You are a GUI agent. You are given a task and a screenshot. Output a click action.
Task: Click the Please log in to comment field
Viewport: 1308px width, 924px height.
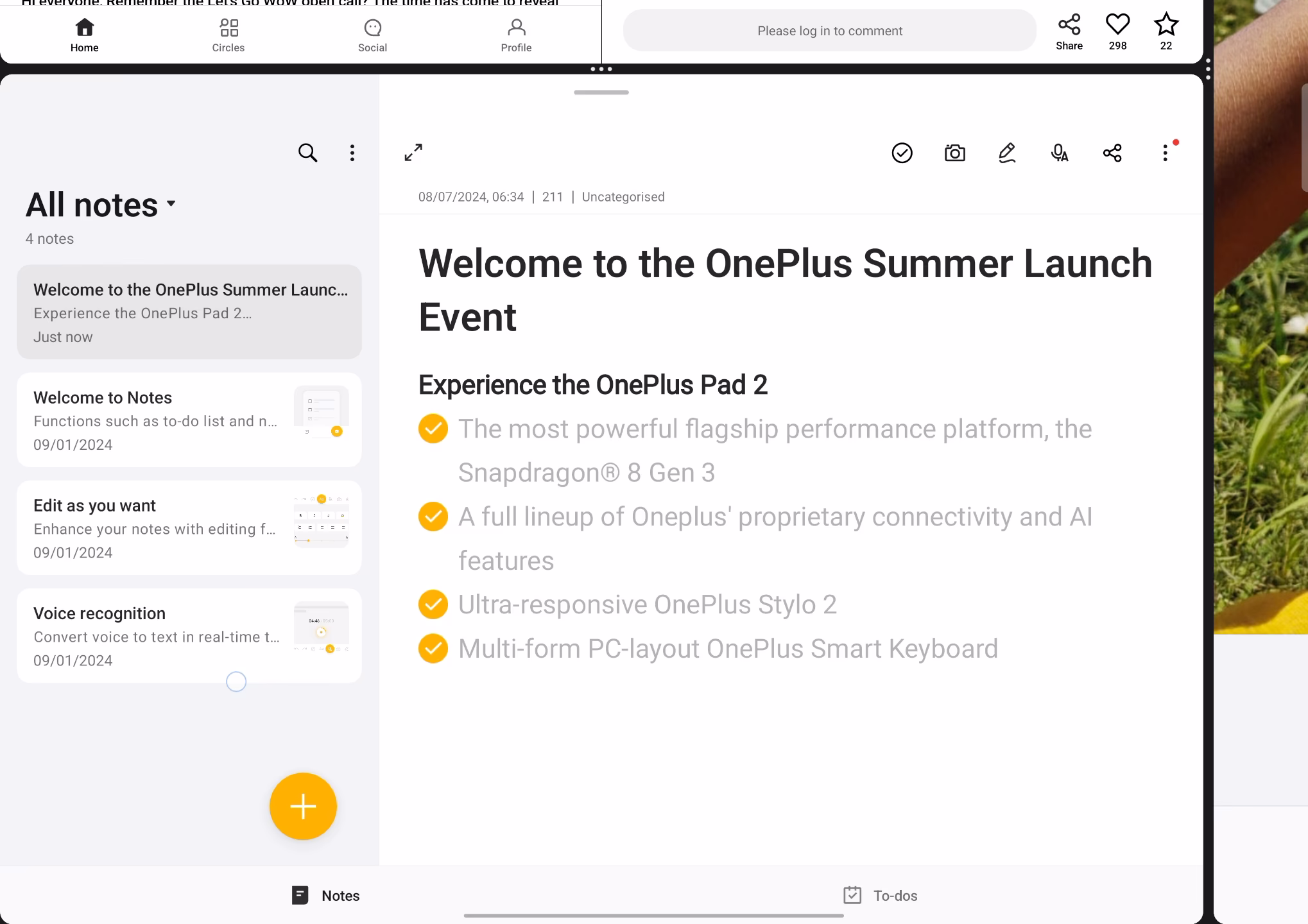(x=829, y=31)
